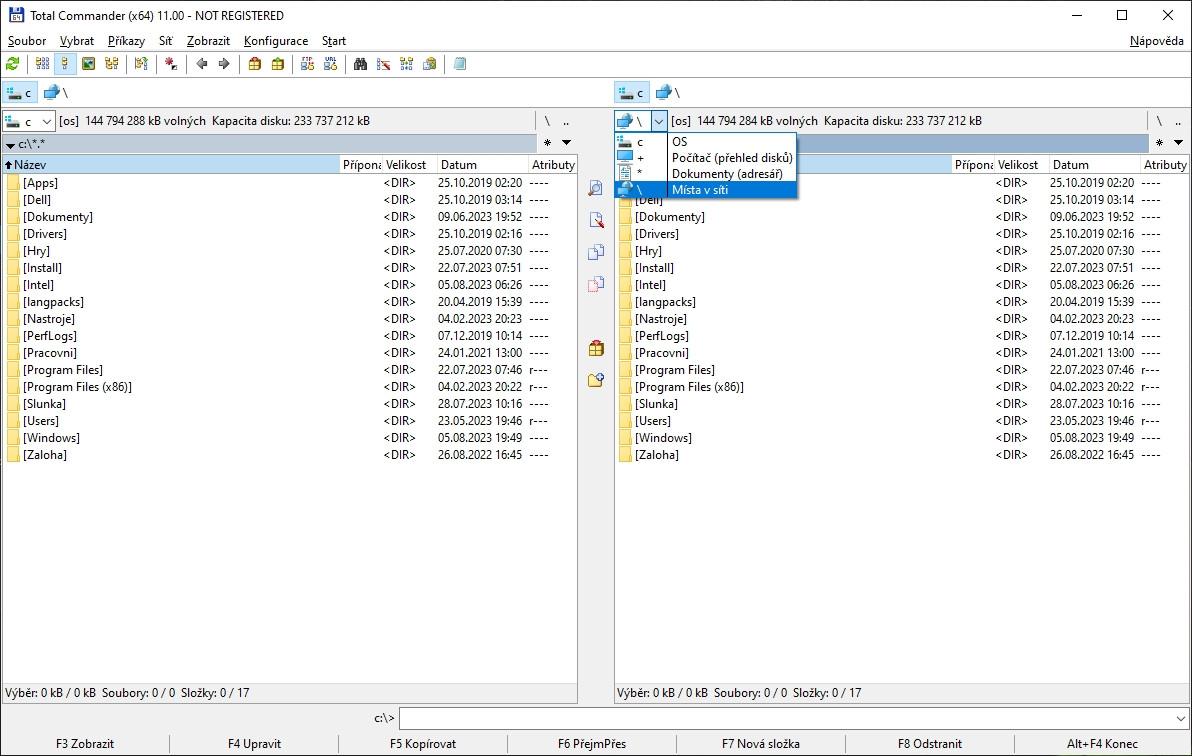Click the F6 PřejmPřes button
The image size is (1192, 756).
coord(591,744)
